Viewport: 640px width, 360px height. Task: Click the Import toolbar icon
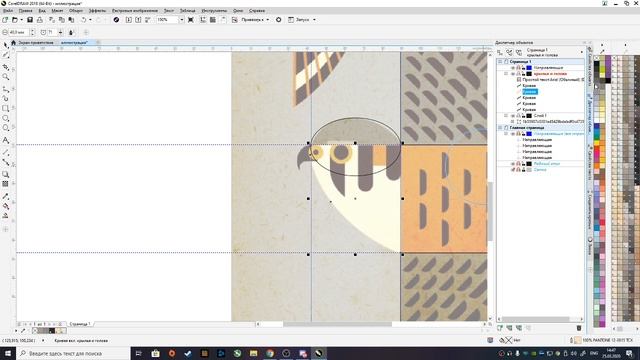click(129, 20)
